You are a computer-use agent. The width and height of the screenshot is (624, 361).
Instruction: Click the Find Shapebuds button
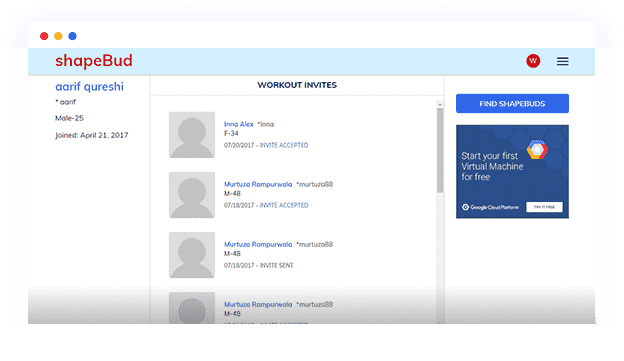(x=512, y=104)
